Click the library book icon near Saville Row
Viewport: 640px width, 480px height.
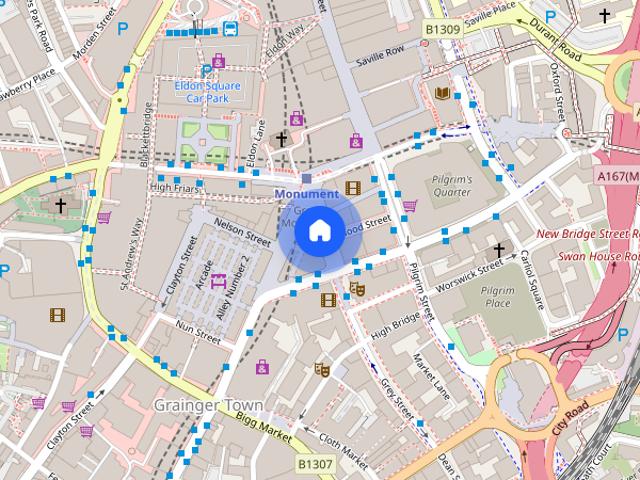[x=442, y=93]
